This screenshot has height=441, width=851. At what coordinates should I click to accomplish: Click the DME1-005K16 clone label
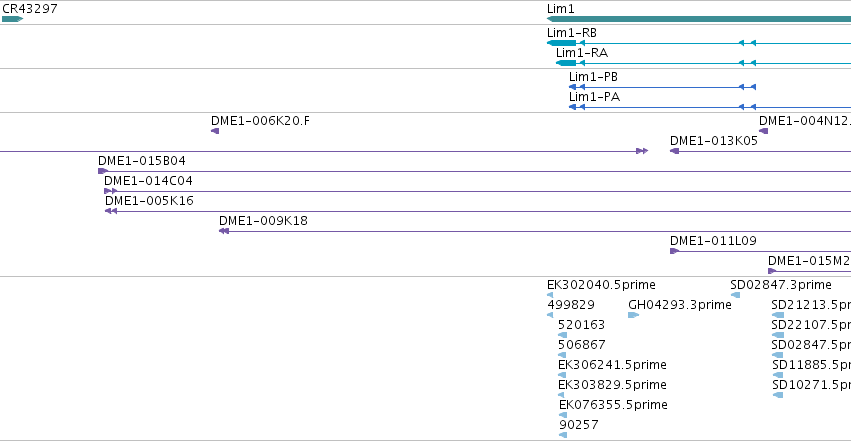(x=149, y=201)
